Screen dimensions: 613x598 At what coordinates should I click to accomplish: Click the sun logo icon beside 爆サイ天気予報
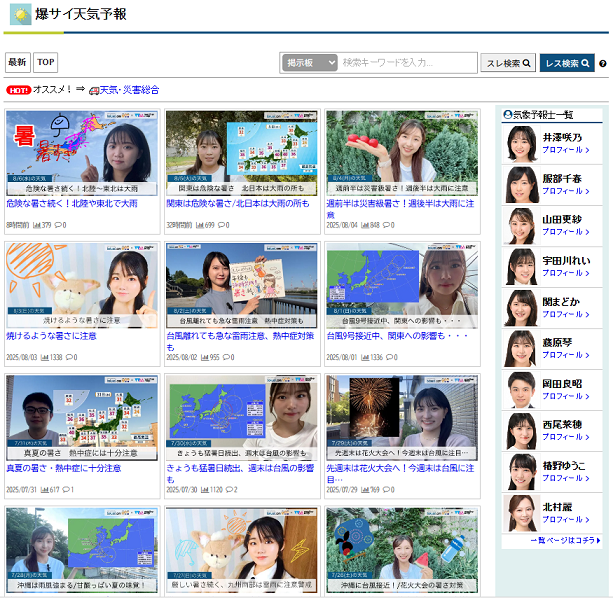tap(21, 14)
